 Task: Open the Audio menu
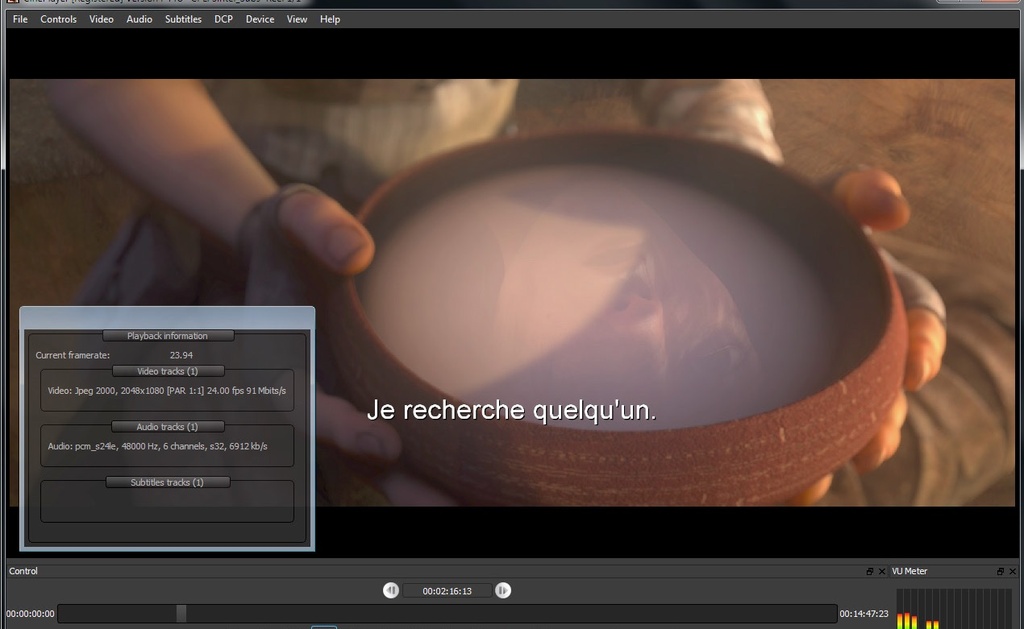[x=139, y=19]
